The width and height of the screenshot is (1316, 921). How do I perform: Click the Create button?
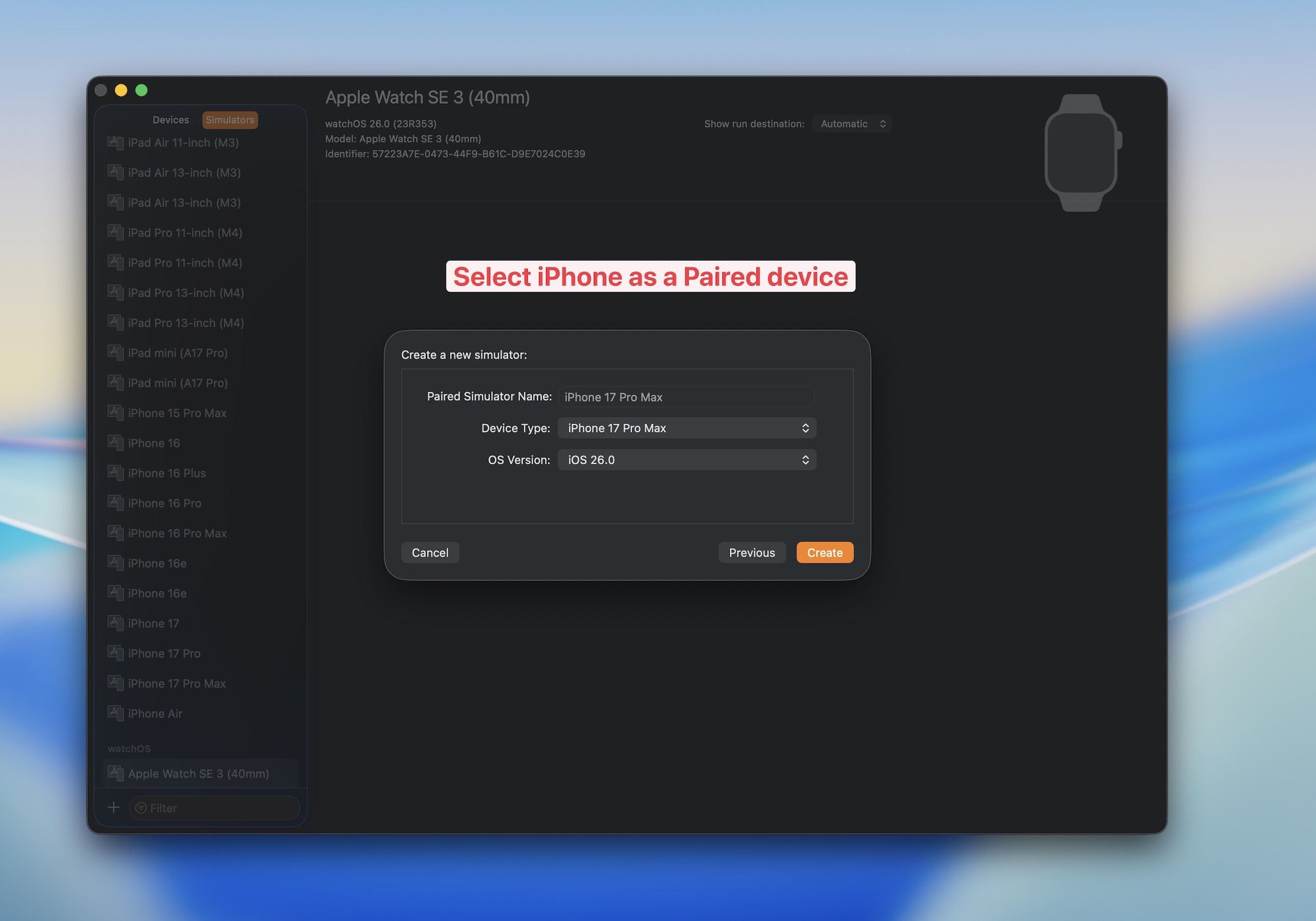(x=824, y=552)
